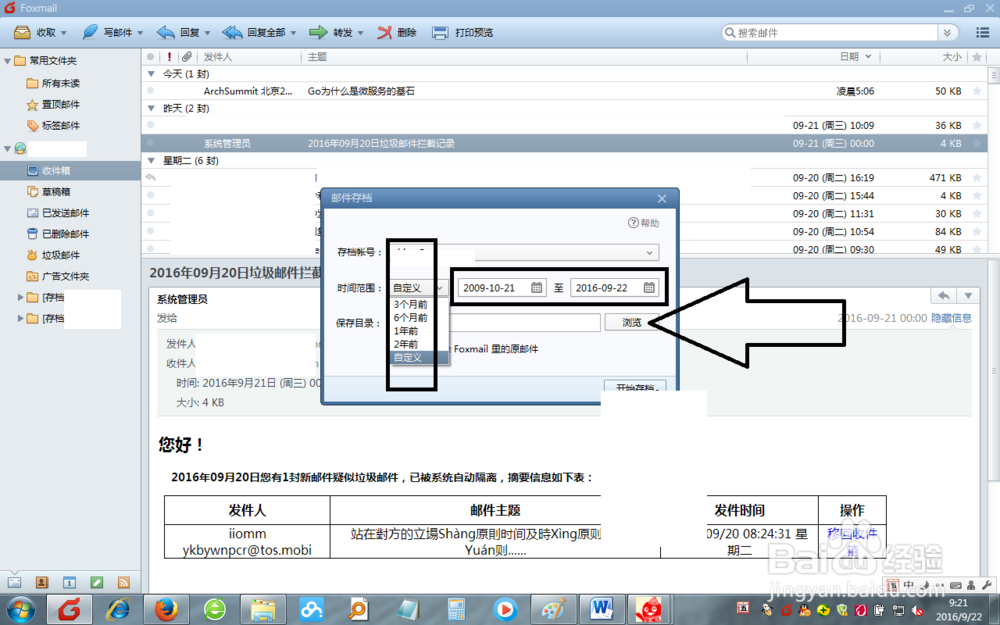Click reply arrow icon in preview pane header
Viewport: 1000px width, 625px height.
pos(944,296)
